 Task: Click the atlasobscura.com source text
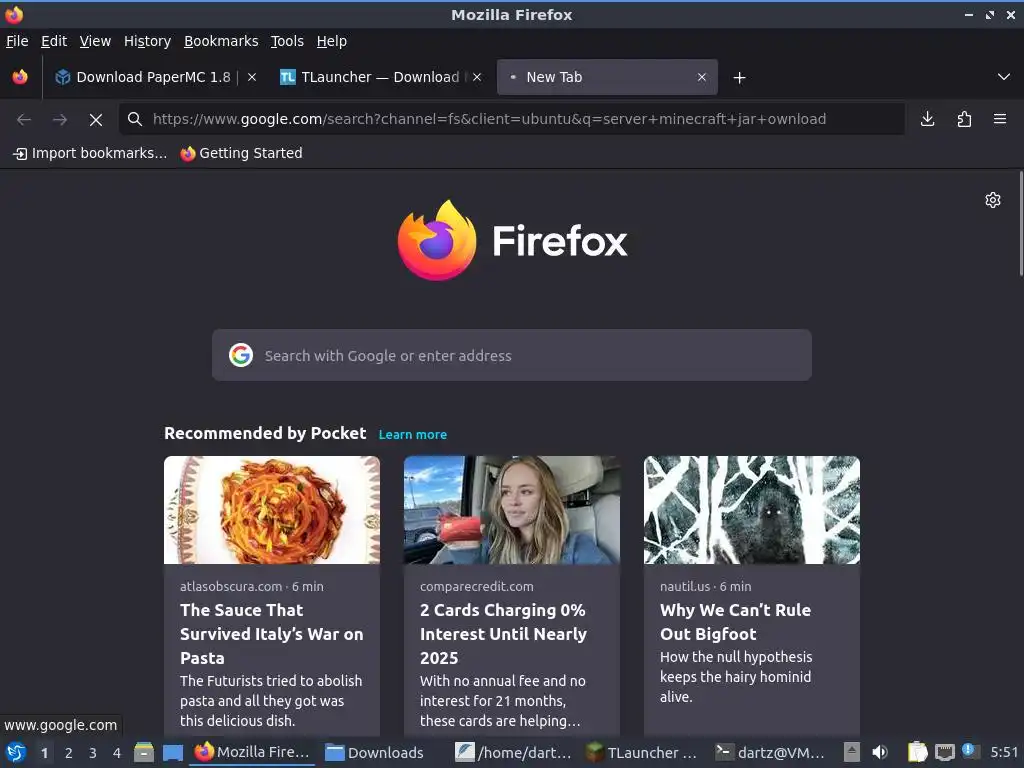[x=231, y=586]
